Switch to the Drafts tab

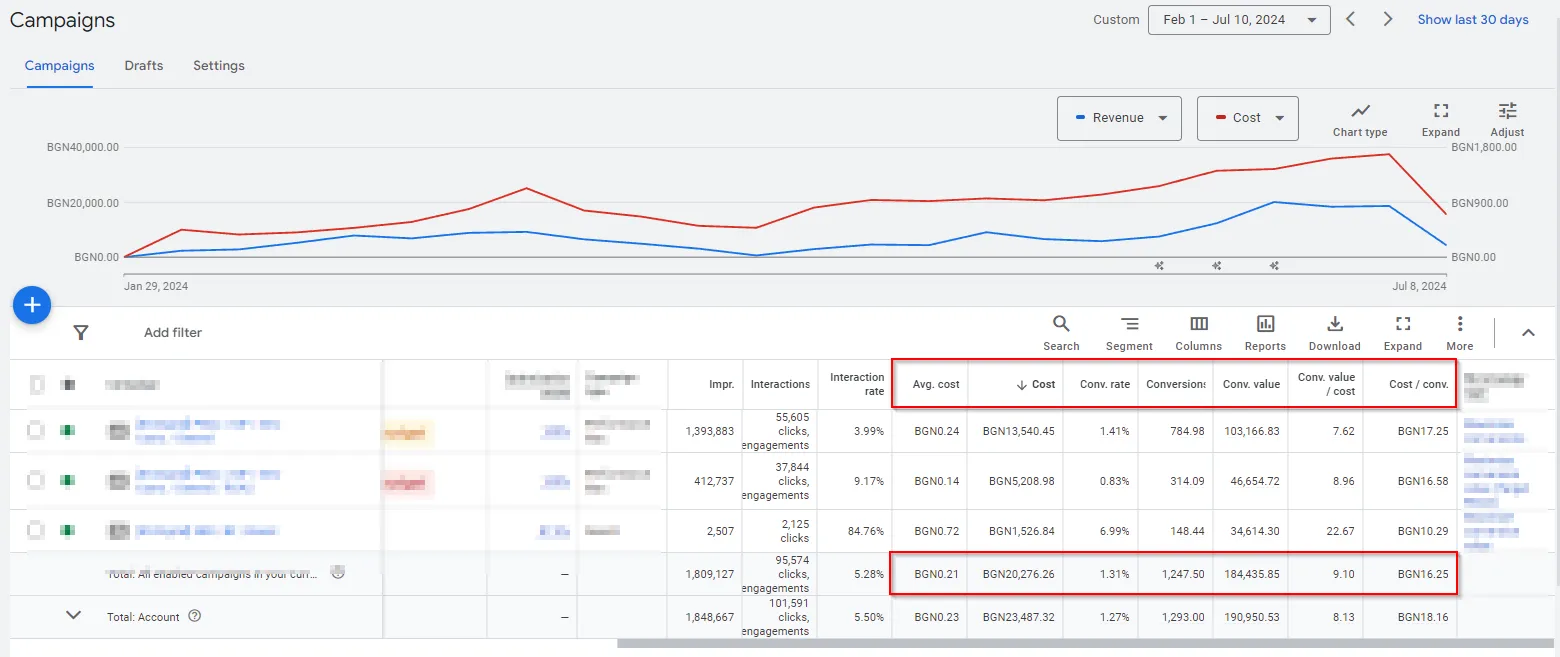(x=144, y=66)
